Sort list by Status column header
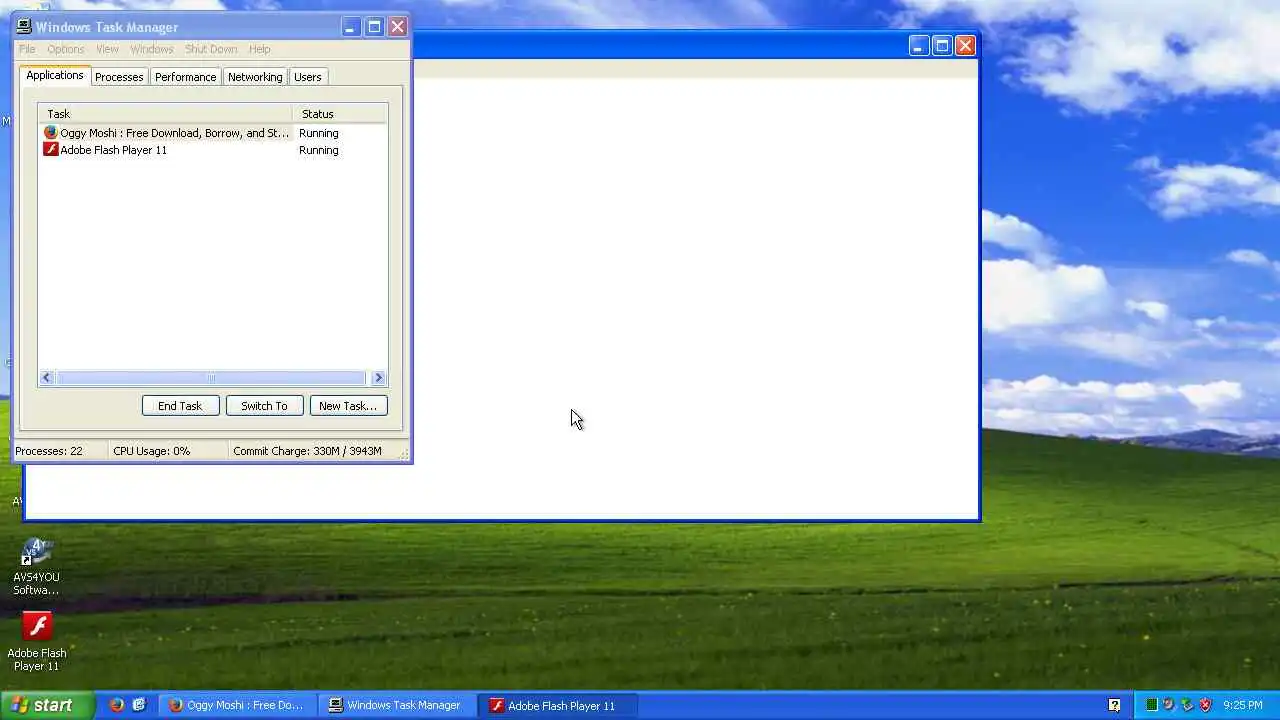 pos(339,114)
